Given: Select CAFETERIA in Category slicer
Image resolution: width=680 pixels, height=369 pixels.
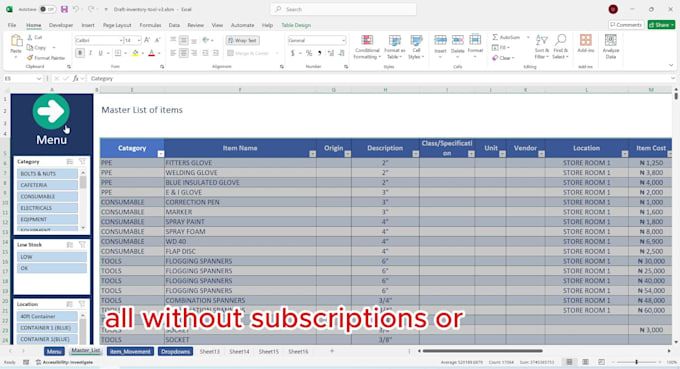Looking at the screenshot, I should coord(47,185).
